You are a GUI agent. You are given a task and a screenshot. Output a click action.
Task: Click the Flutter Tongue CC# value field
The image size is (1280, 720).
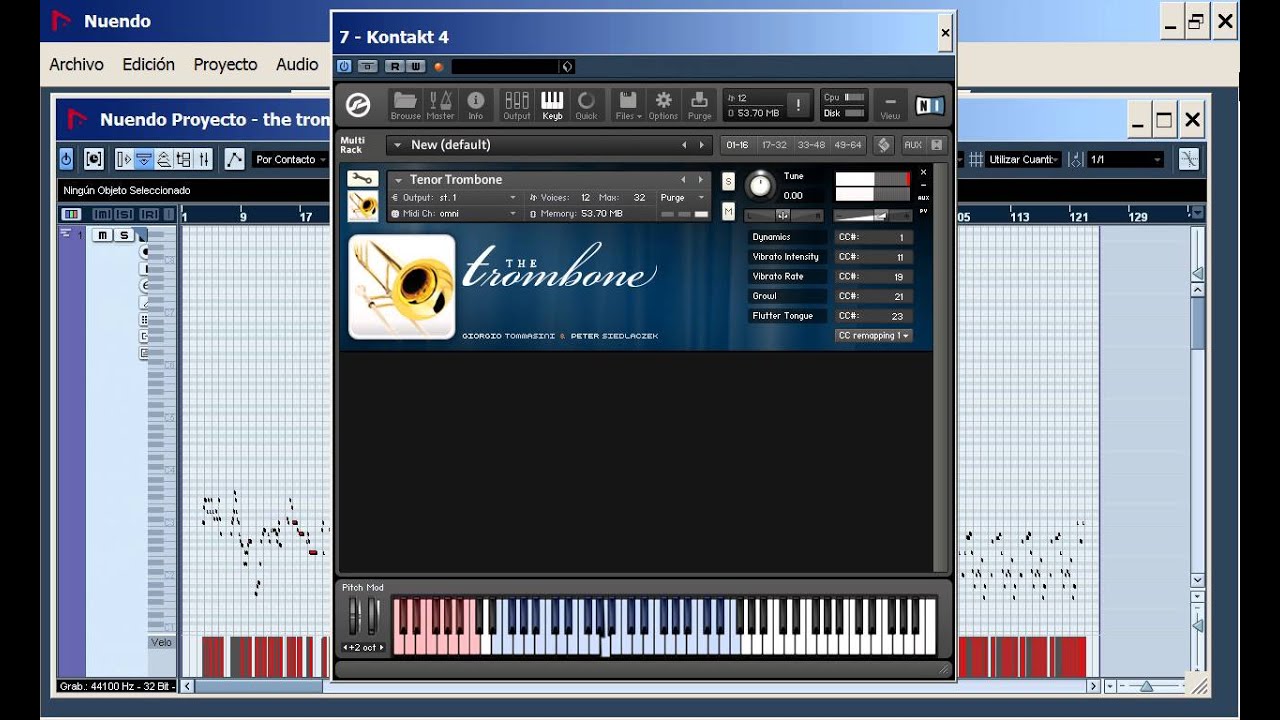click(x=874, y=316)
